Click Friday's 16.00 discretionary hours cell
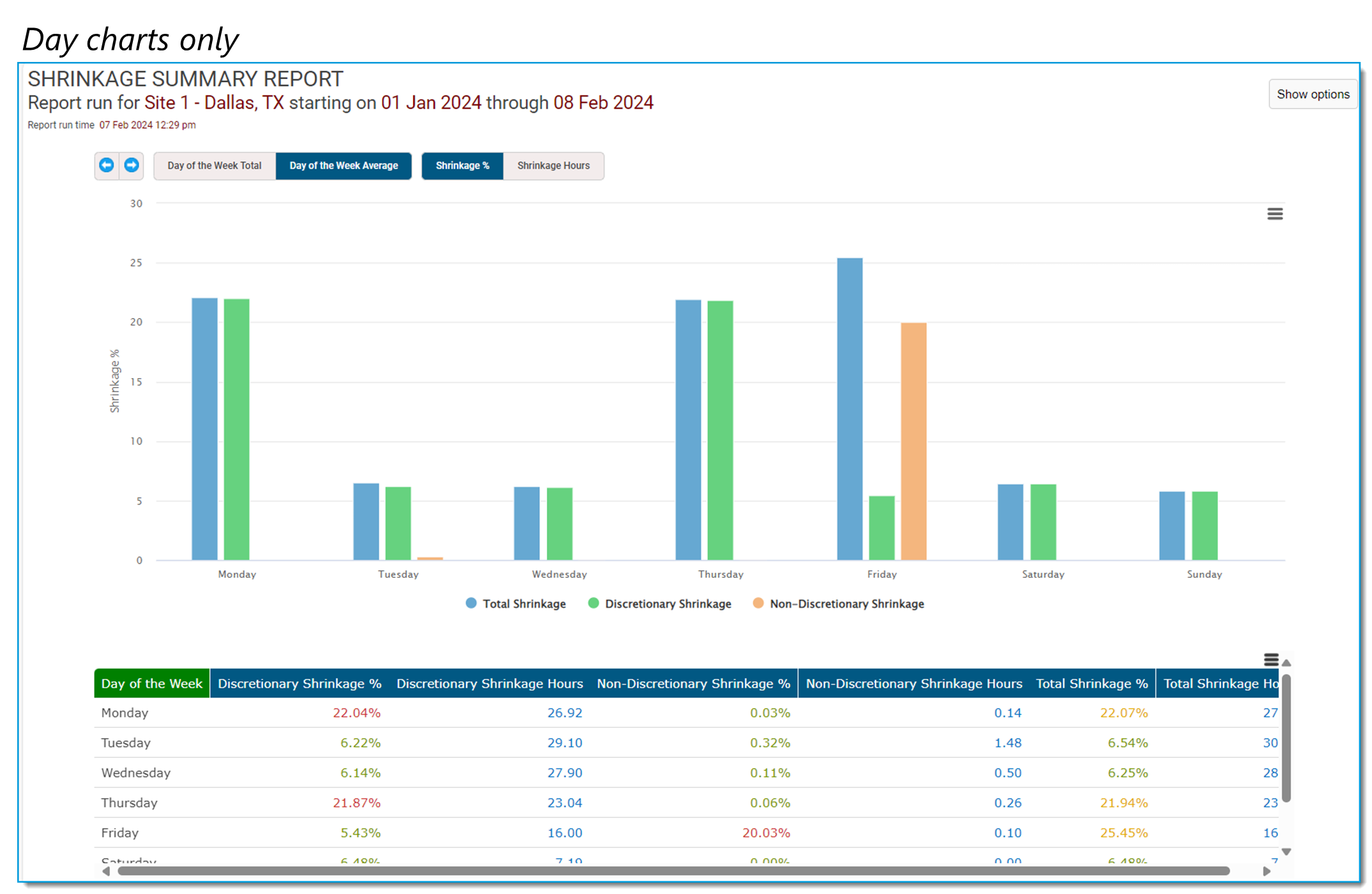Viewport: 1372px width, 894px height. point(565,833)
